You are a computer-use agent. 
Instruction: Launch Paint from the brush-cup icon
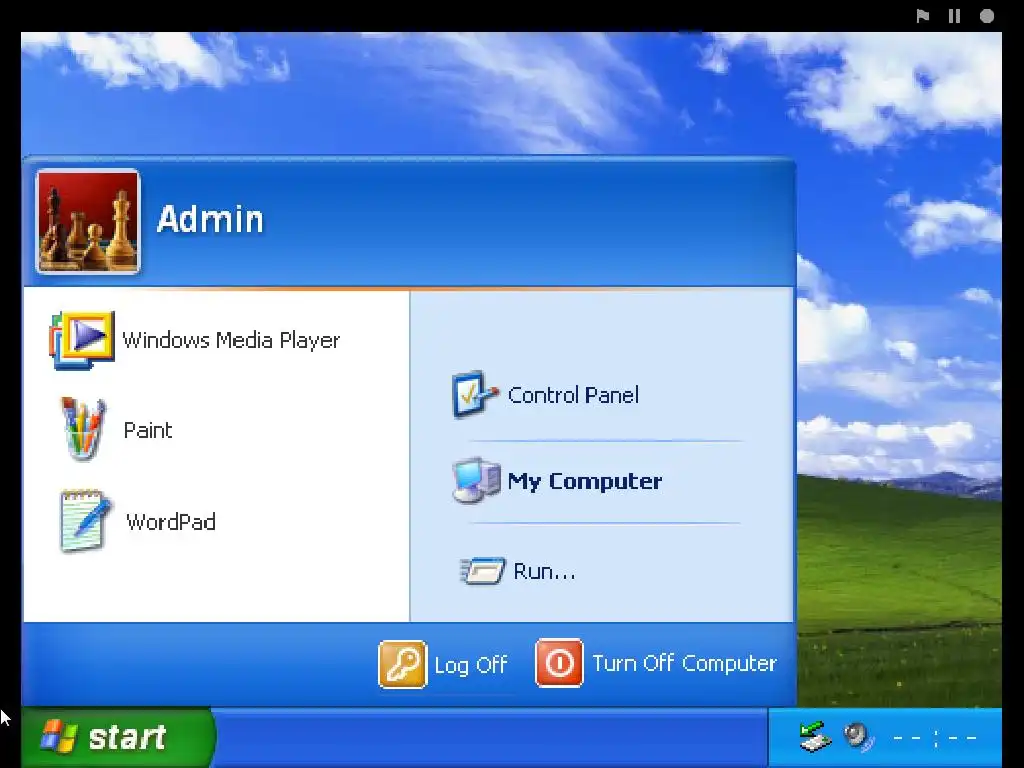point(83,429)
